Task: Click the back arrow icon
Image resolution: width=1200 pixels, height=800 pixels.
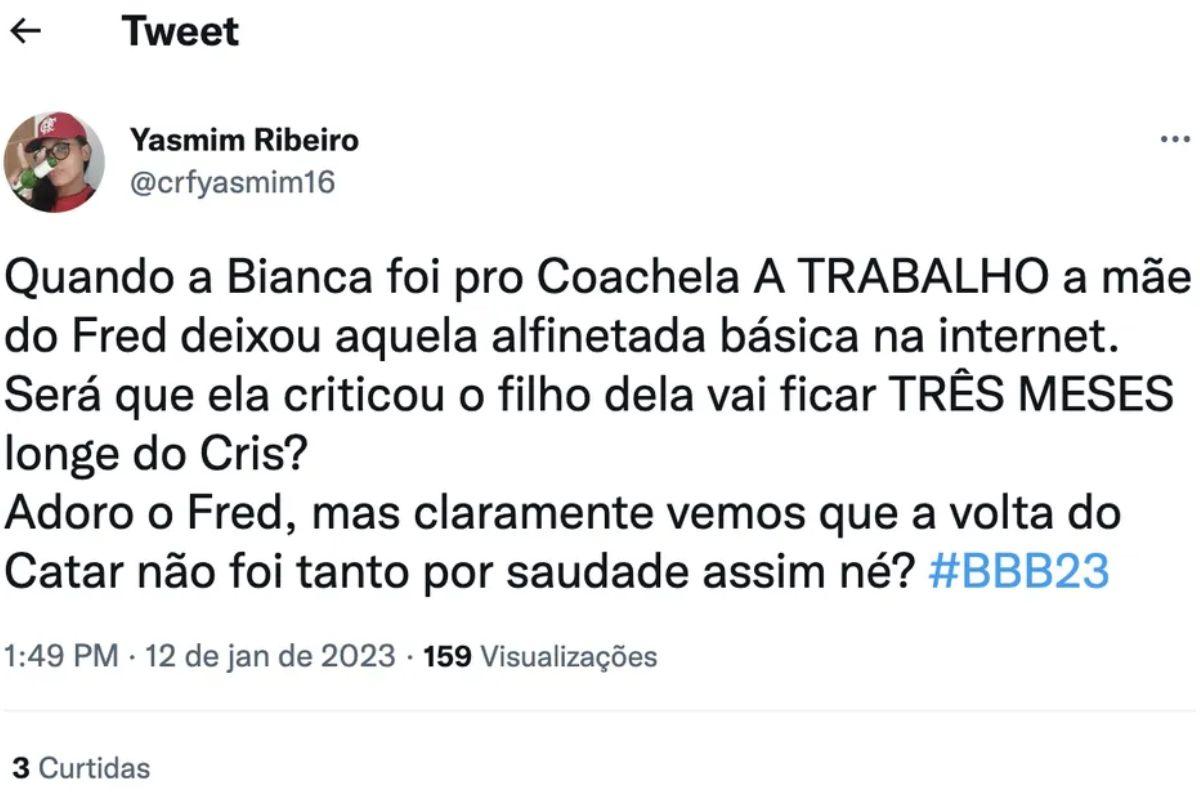Action: (25, 31)
